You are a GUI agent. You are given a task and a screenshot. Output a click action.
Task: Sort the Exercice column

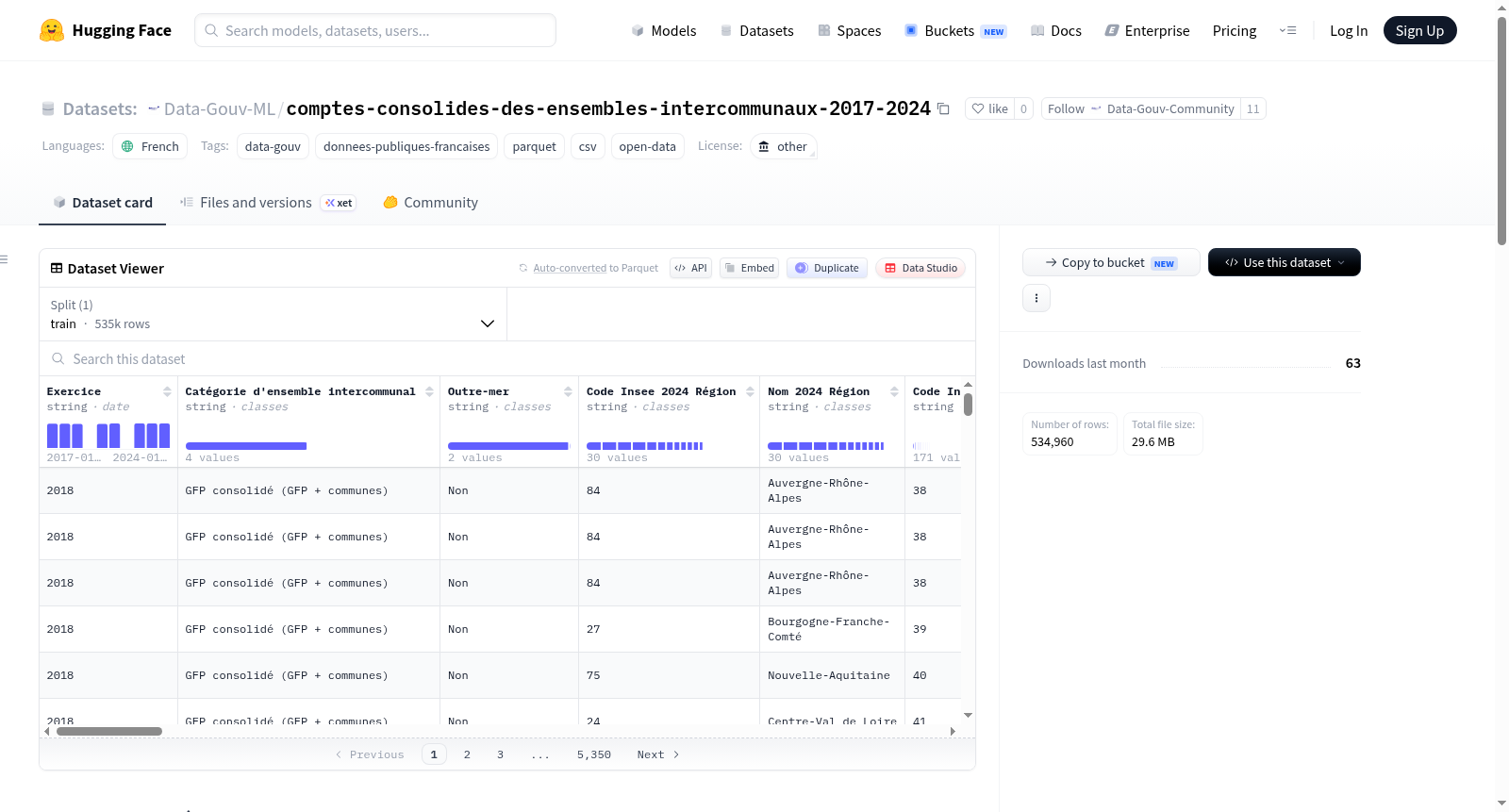(x=167, y=391)
